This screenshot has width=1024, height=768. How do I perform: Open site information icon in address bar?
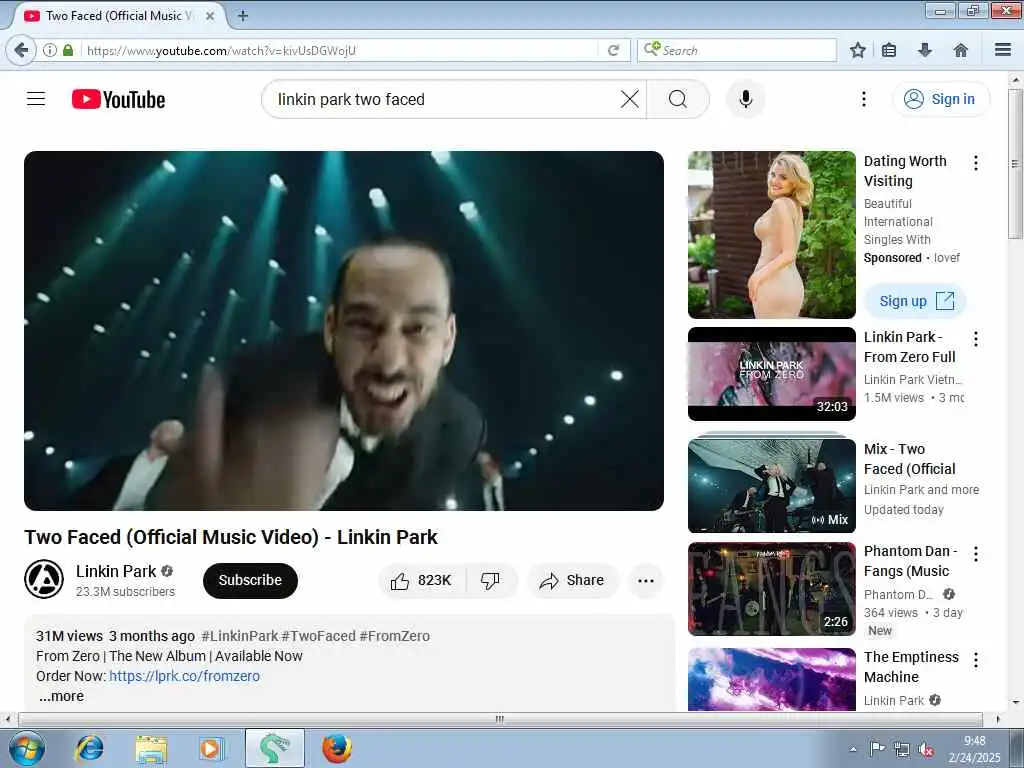coord(50,50)
